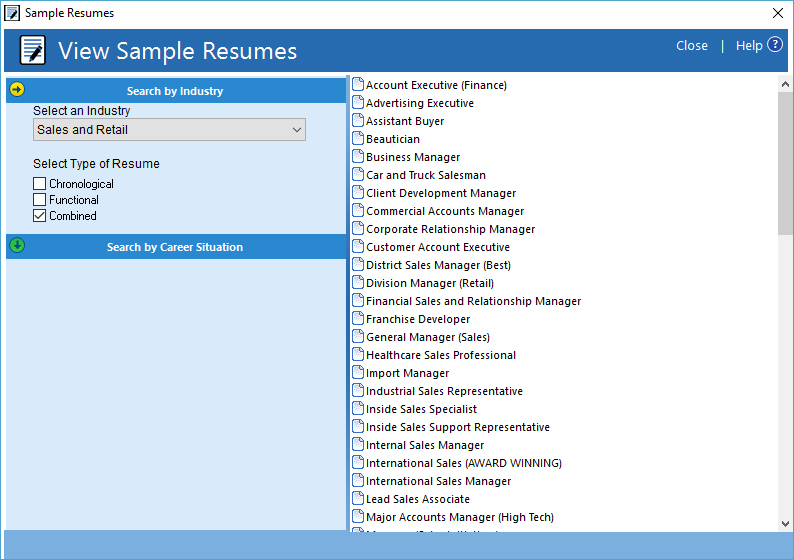Viewport: 794px width, 560px height.
Task: Click the Help link in the header
Action: [749, 46]
